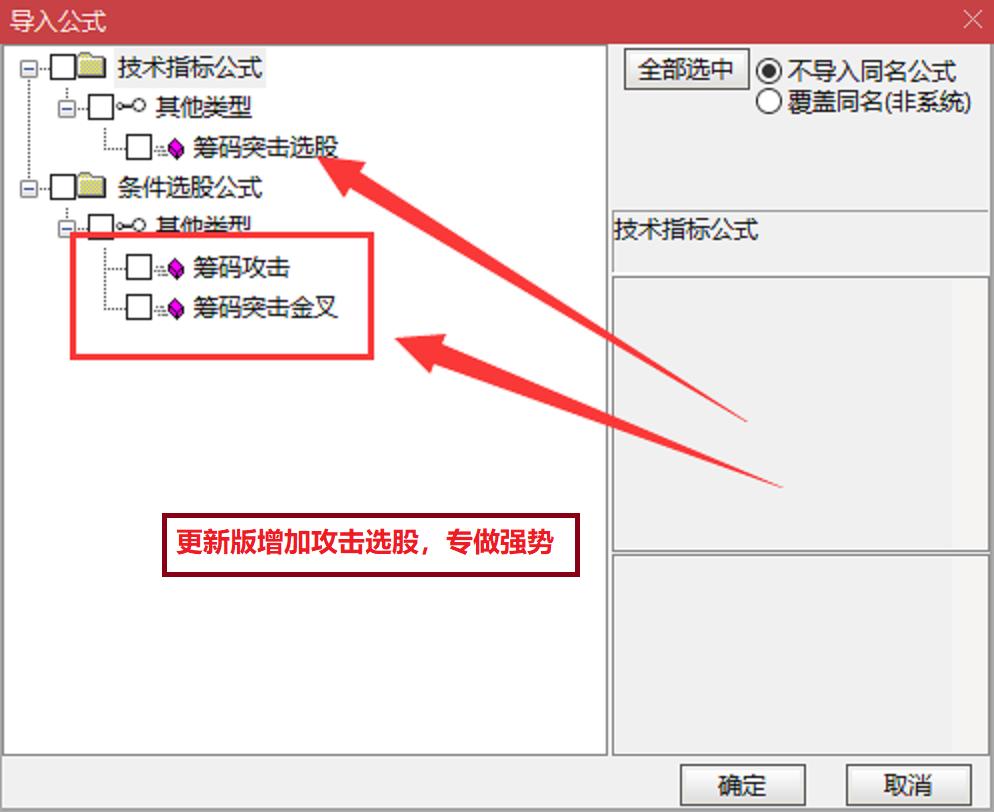Select the 筹码突击选股 tree item
This screenshot has width=994, height=812.
click(x=266, y=147)
